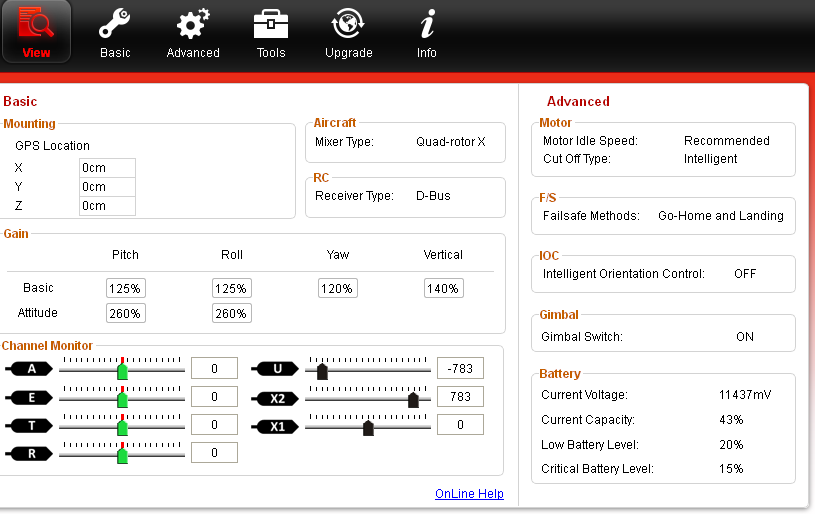Click the Mounting group title
This screenshot has width=815, height=514.
click(29, 124)
